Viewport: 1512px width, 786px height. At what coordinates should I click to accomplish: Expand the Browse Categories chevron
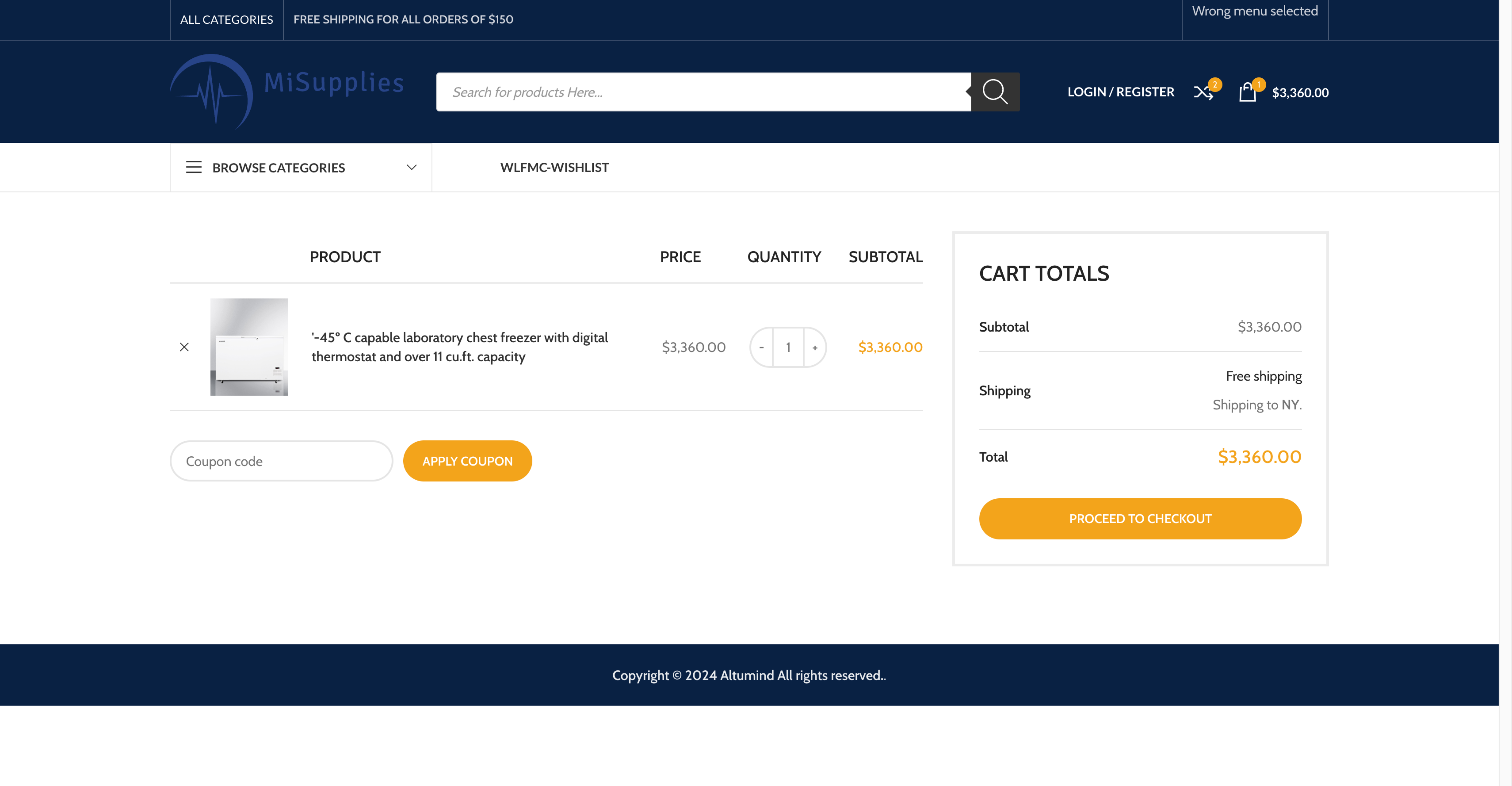(411, 167)
